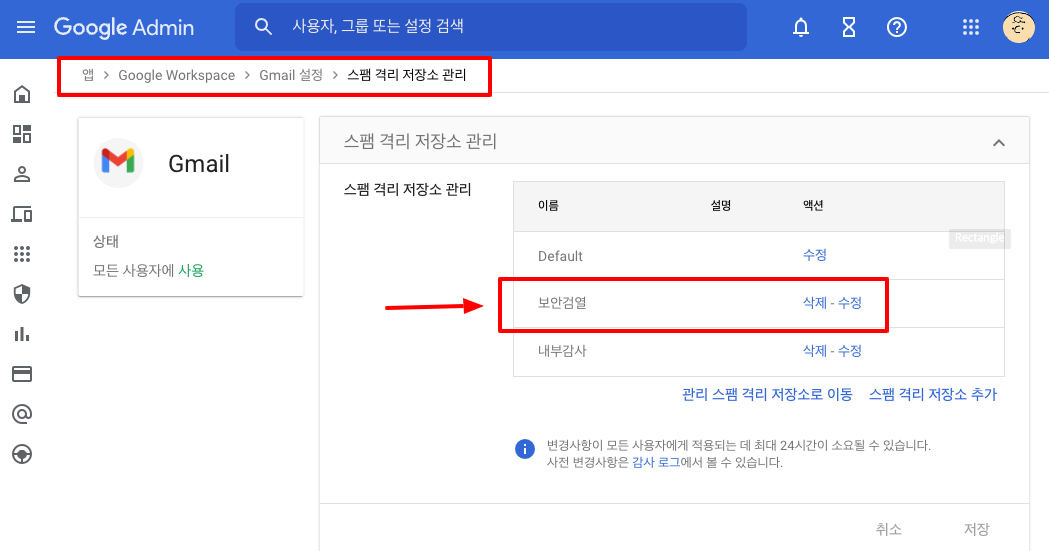Click the 취소 button
The width and height of the screenshot is (1049, 551).
[888, 529]
